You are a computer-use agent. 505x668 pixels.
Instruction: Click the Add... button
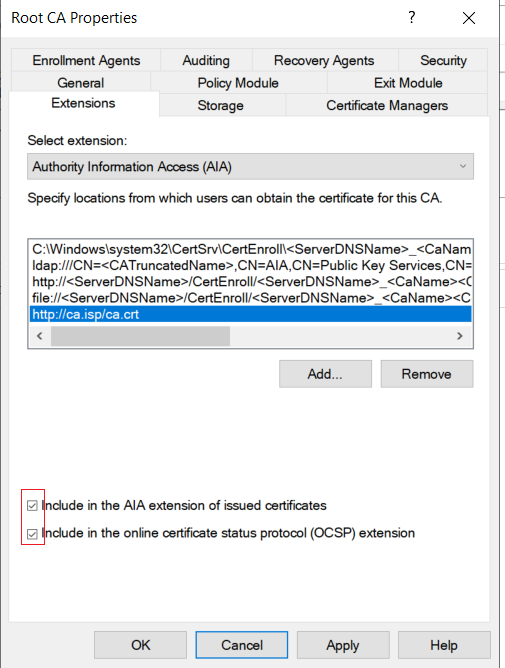pos(325,374)
